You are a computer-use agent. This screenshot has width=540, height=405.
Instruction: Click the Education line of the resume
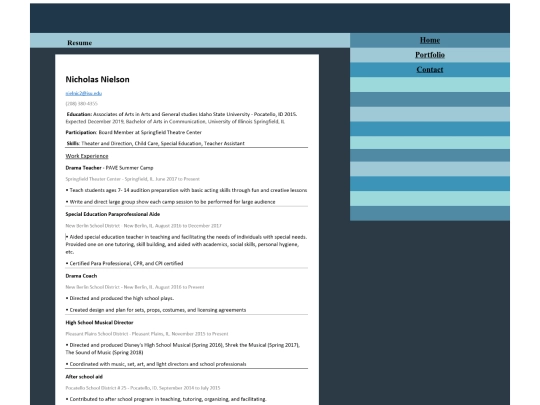coord(181,118)
